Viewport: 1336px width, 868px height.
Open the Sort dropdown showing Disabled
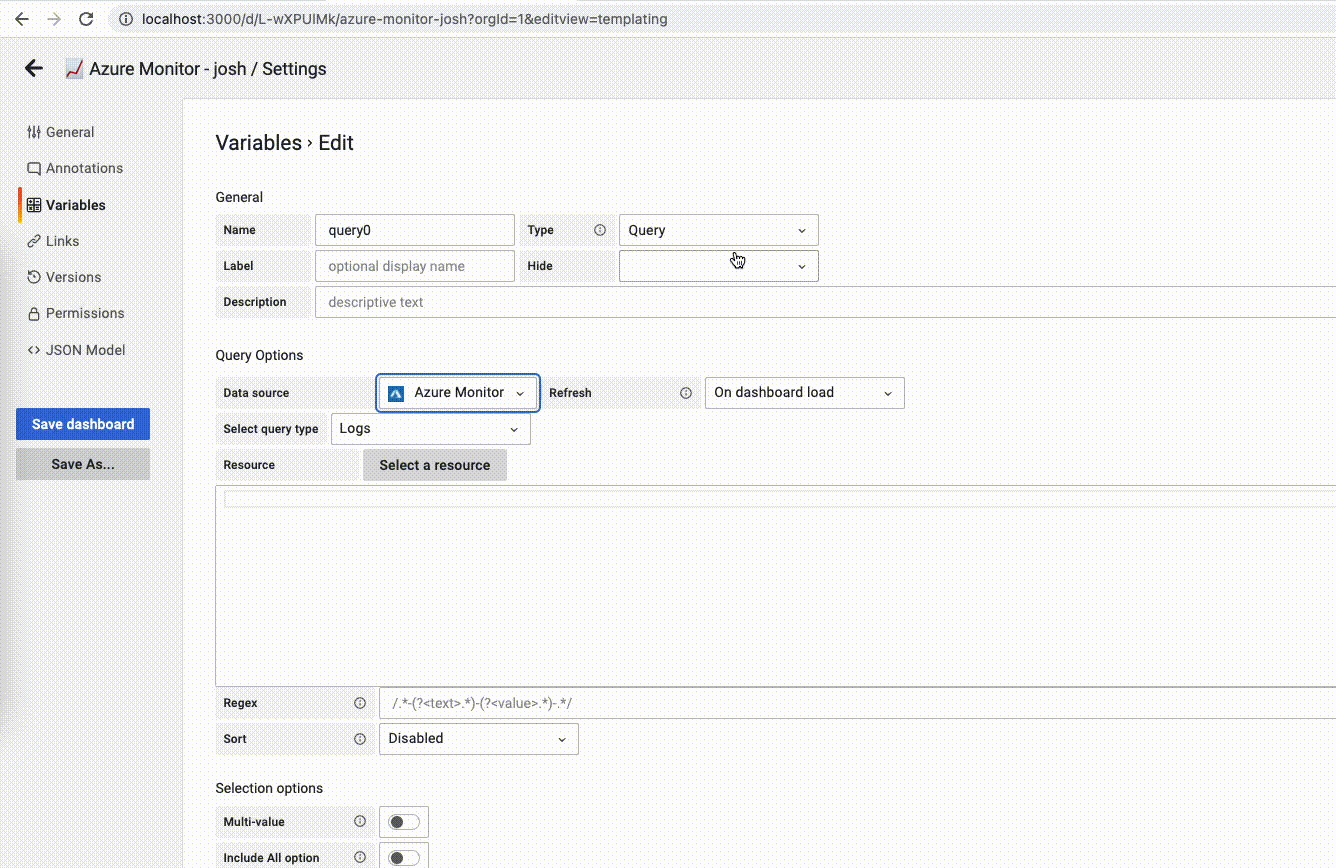(x=478, y=738)
